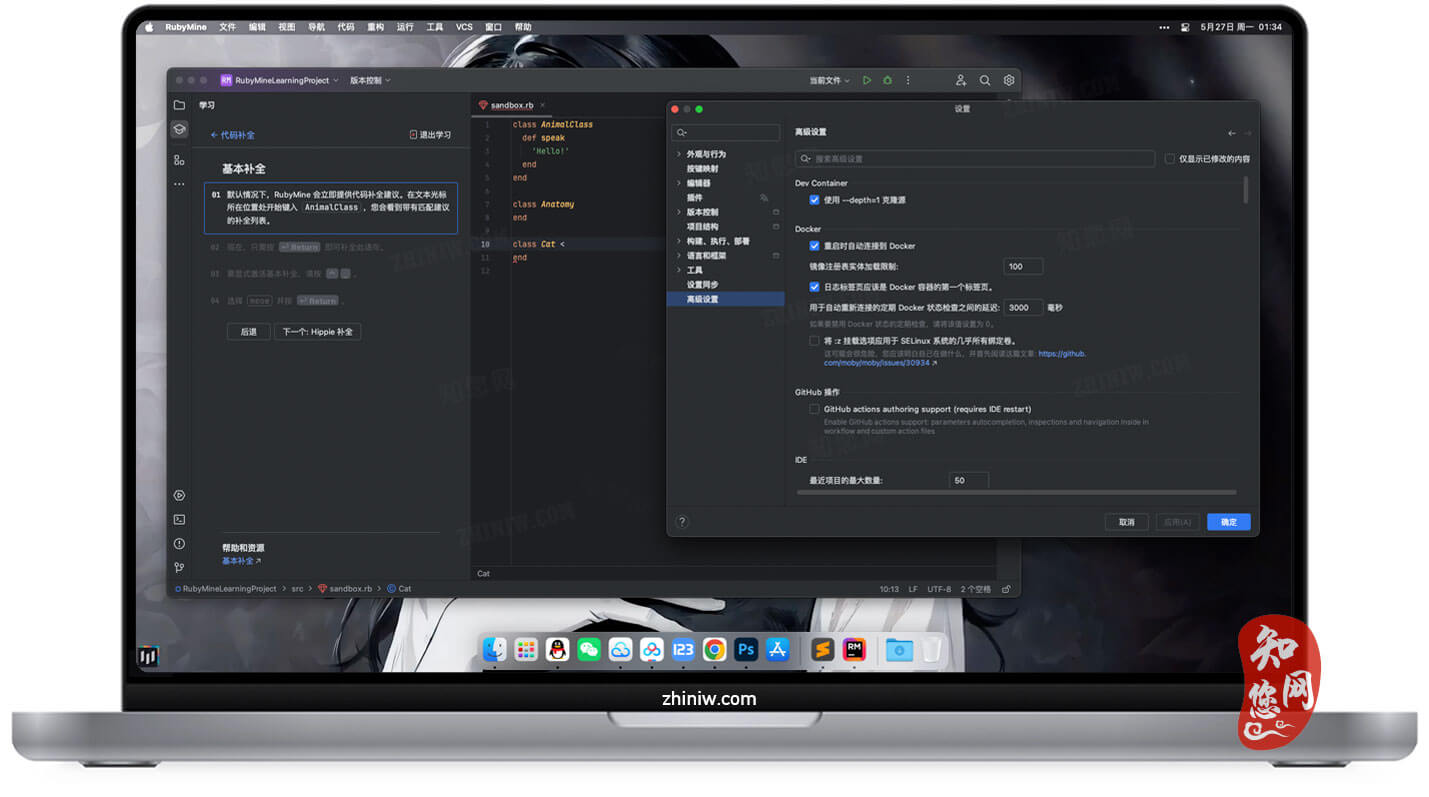Open Sublime Text from the Dock
Viewport: 1429px width, 797px height.
point(822,649)
